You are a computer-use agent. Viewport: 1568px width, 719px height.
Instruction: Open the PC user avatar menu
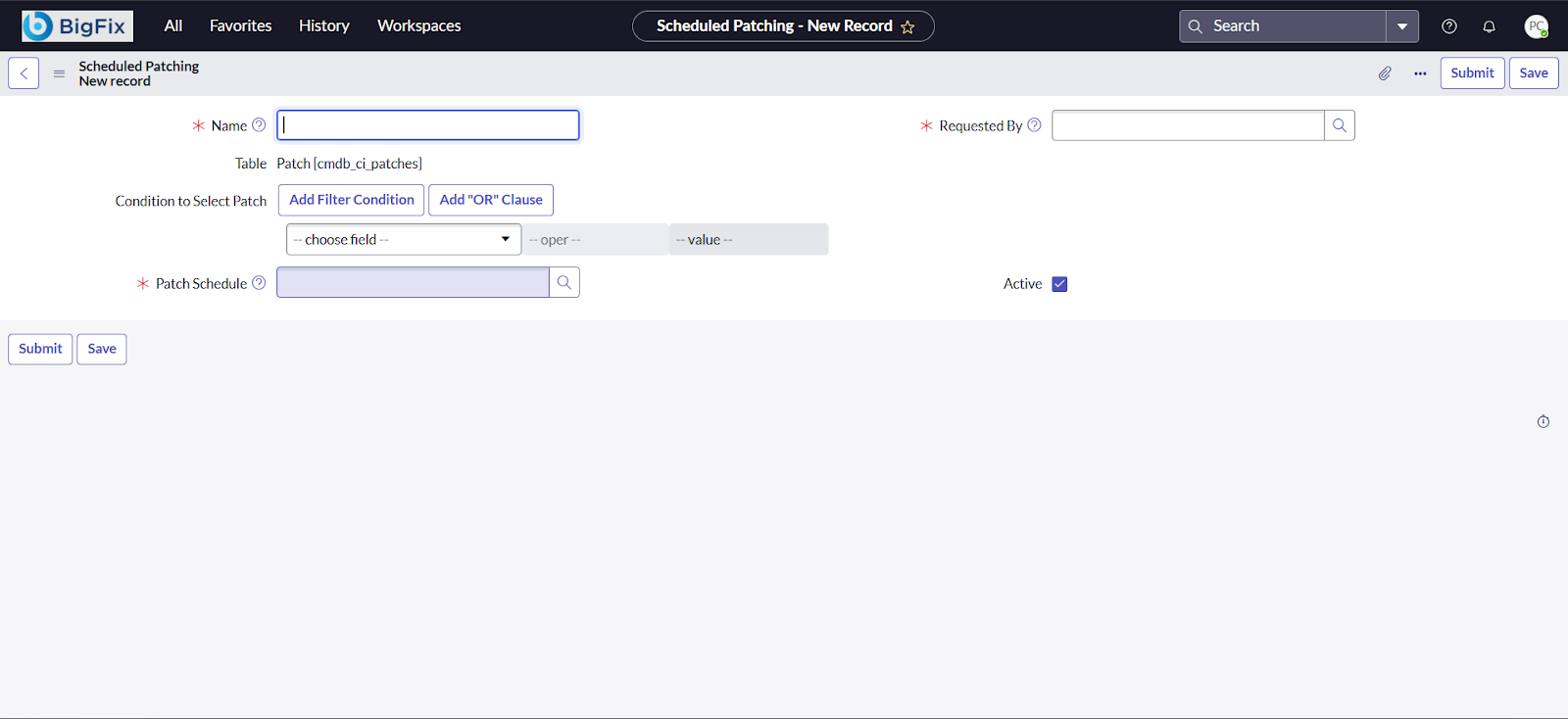coord(1537,26)
